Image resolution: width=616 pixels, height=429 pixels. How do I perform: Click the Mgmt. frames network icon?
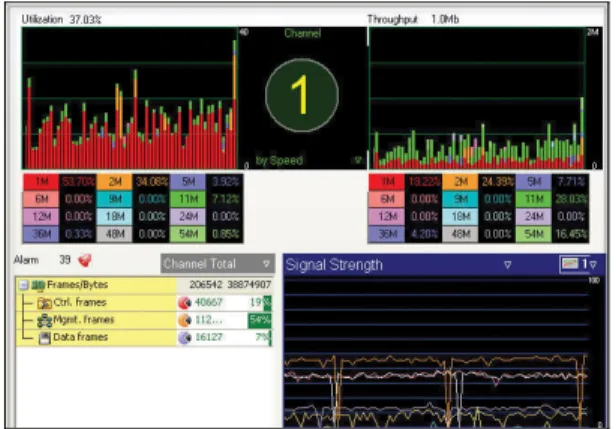pyautogui.click(x=44, y=321)
